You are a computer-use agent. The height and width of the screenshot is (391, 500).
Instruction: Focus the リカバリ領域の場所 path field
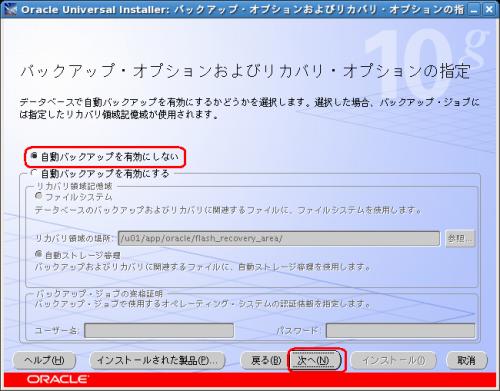279,239
